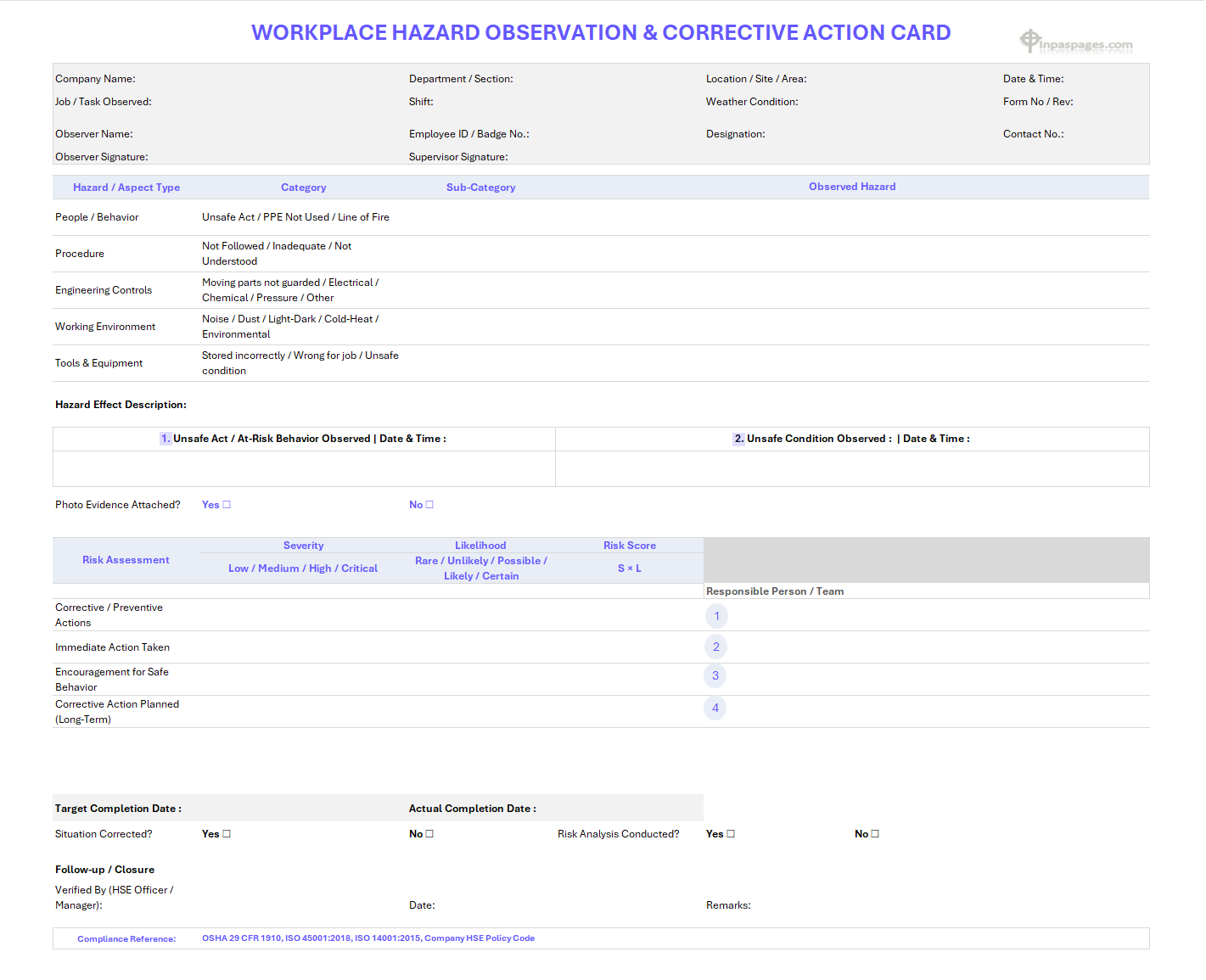Click the Risk Score S × L cell
This screenshot has width=1206, height=980.
[x=630, y=568]
